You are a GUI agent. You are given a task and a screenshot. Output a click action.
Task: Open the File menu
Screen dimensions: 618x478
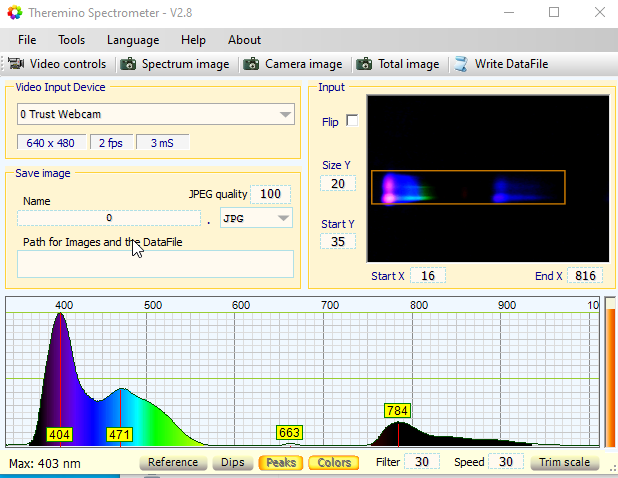(27, 40)
